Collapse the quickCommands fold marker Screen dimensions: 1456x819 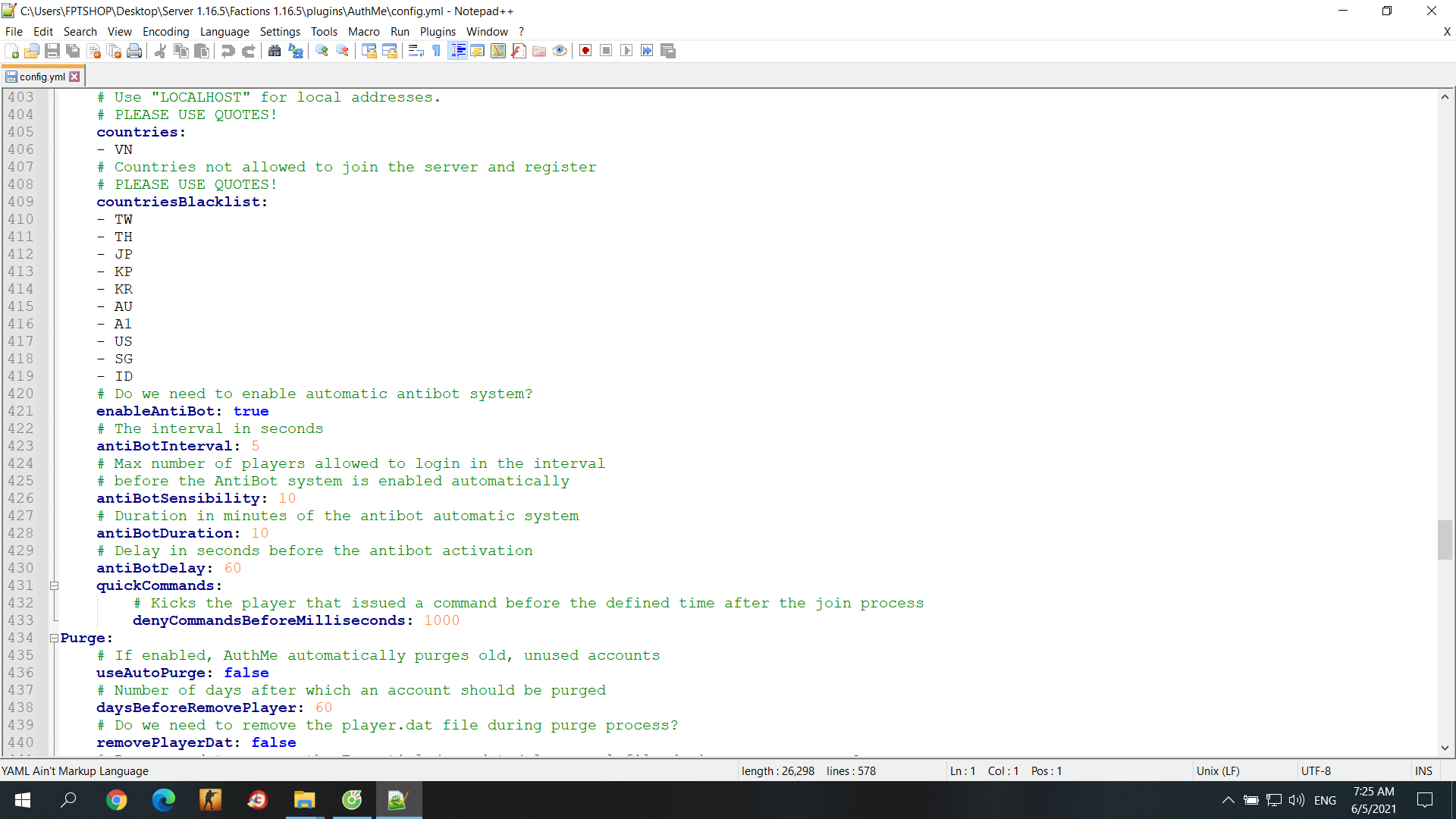coord(54,586)
